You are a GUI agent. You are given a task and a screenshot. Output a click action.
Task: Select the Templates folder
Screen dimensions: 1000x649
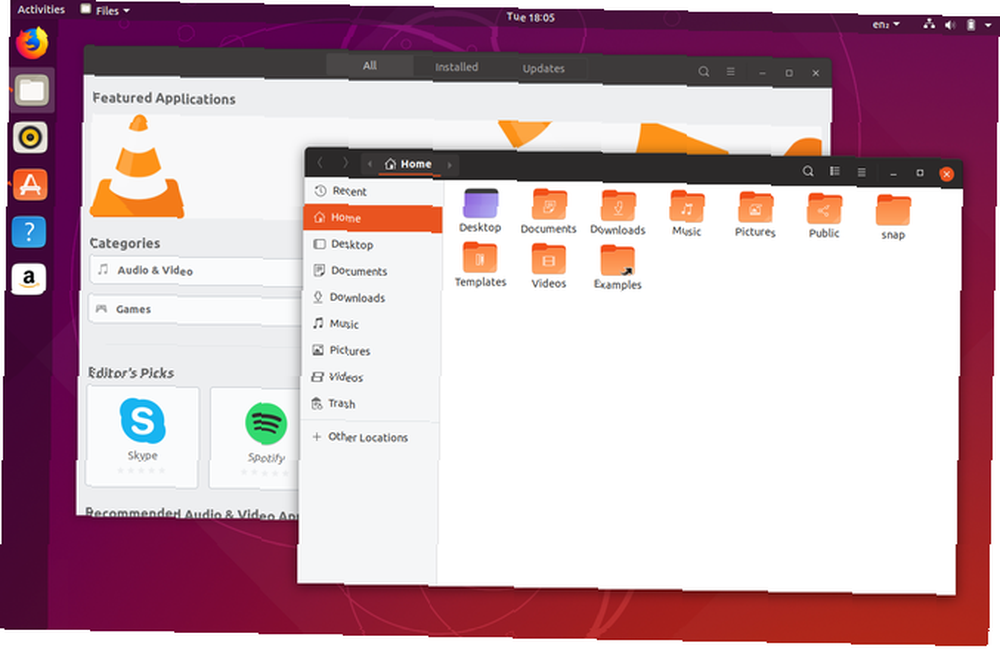[480, 266]
